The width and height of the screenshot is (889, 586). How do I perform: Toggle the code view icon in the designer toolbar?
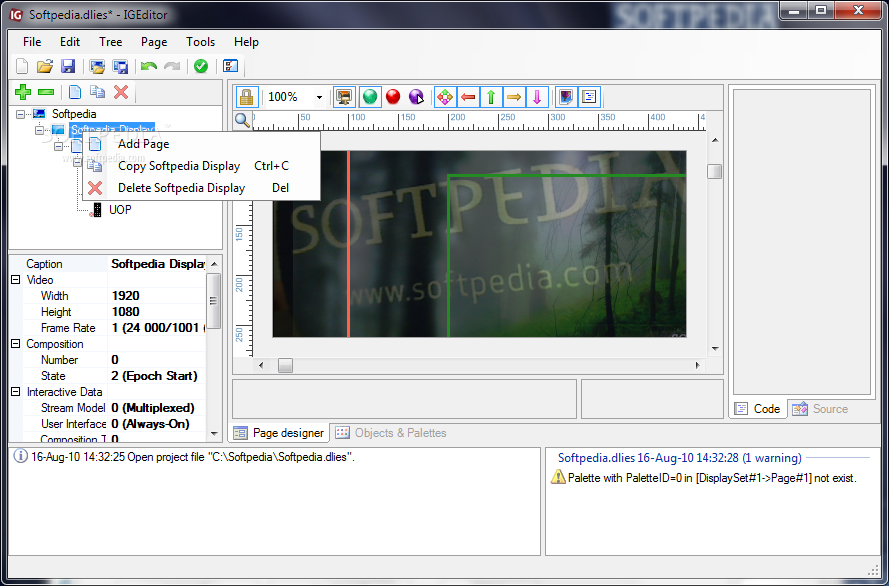pos(589,97)
